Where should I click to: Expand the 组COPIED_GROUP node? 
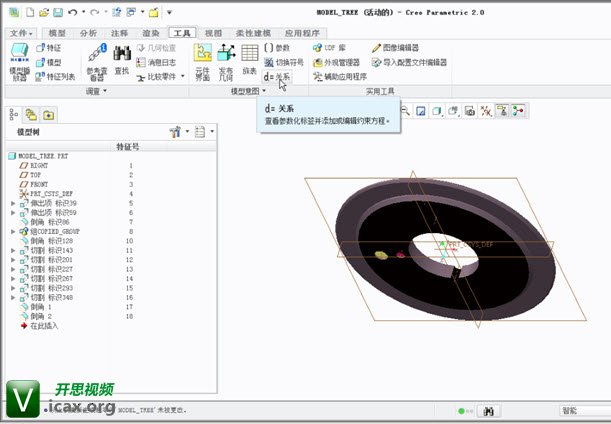13,231
